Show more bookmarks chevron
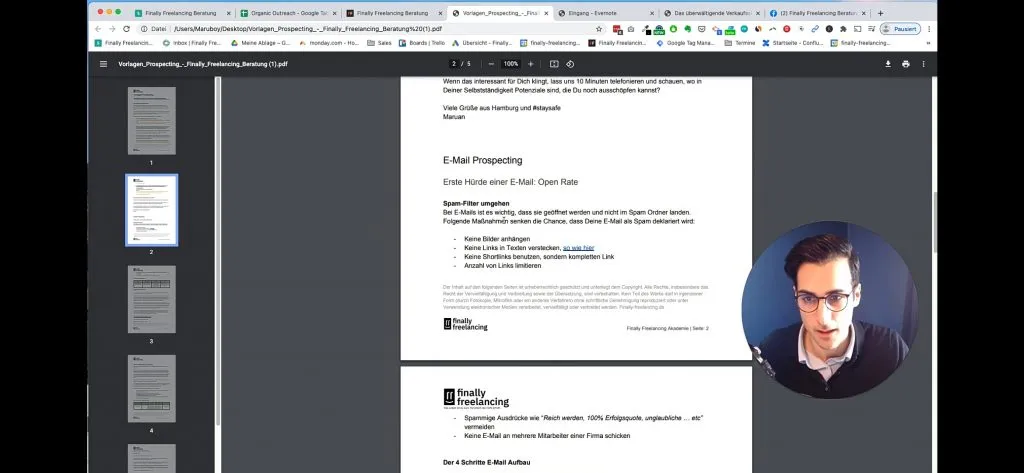This screenshot has width=1024, height=473. [x=929, y=43]
